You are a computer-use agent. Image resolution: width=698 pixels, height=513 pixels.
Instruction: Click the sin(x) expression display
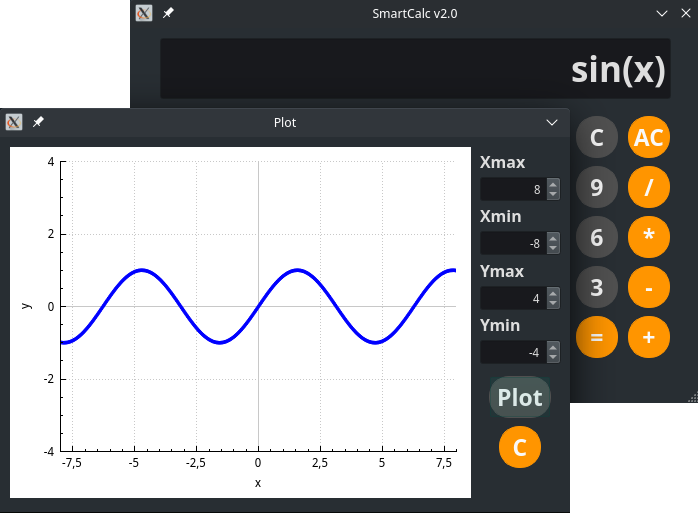415,69
